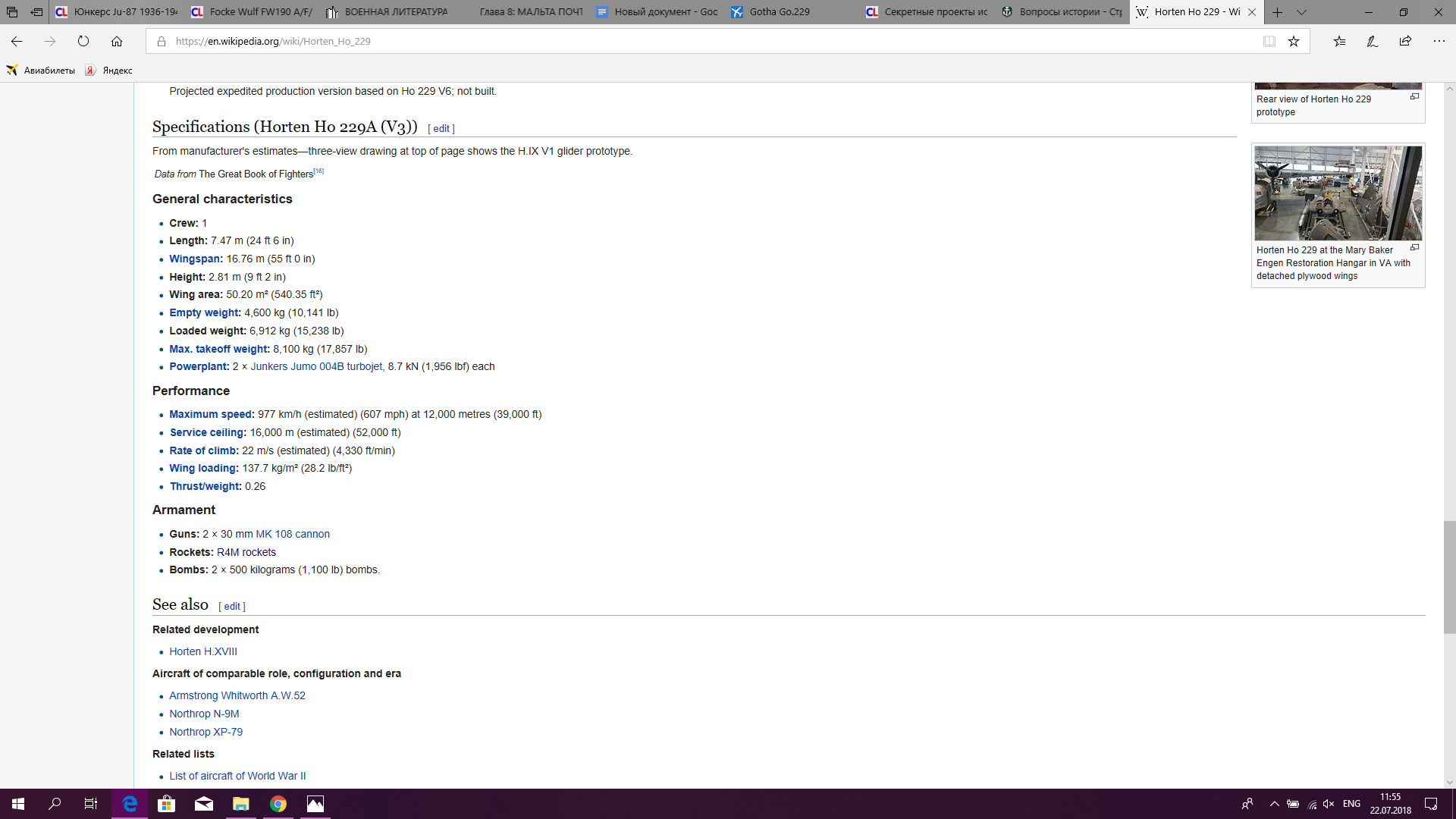Toggle muted volume icon in tray
The width and height of the screenshot is (1456, 819).
coord(1329,804)
